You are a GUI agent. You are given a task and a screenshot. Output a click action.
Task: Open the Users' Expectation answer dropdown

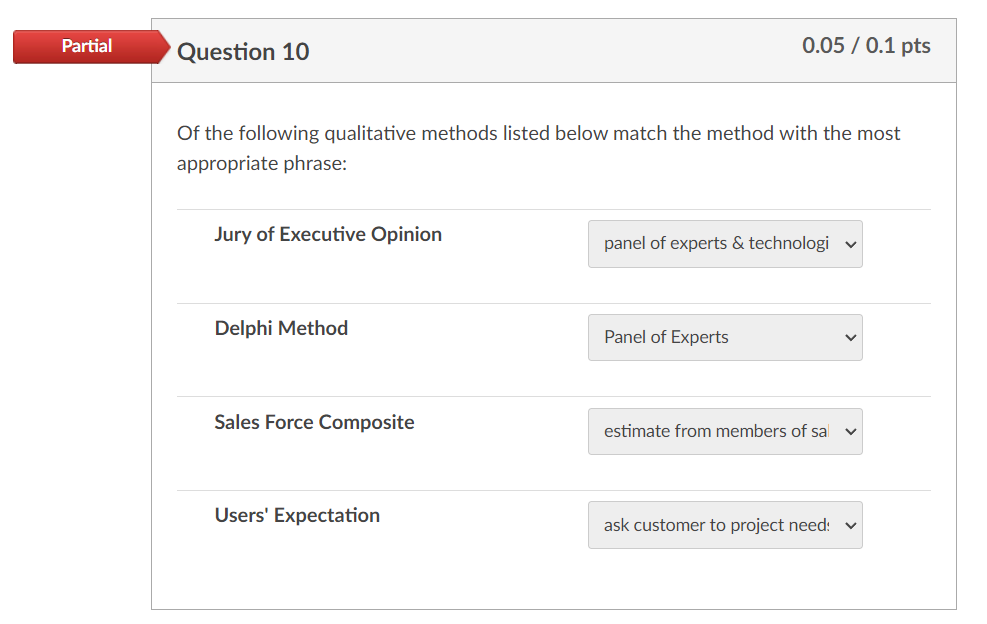(x=725, y=525)
